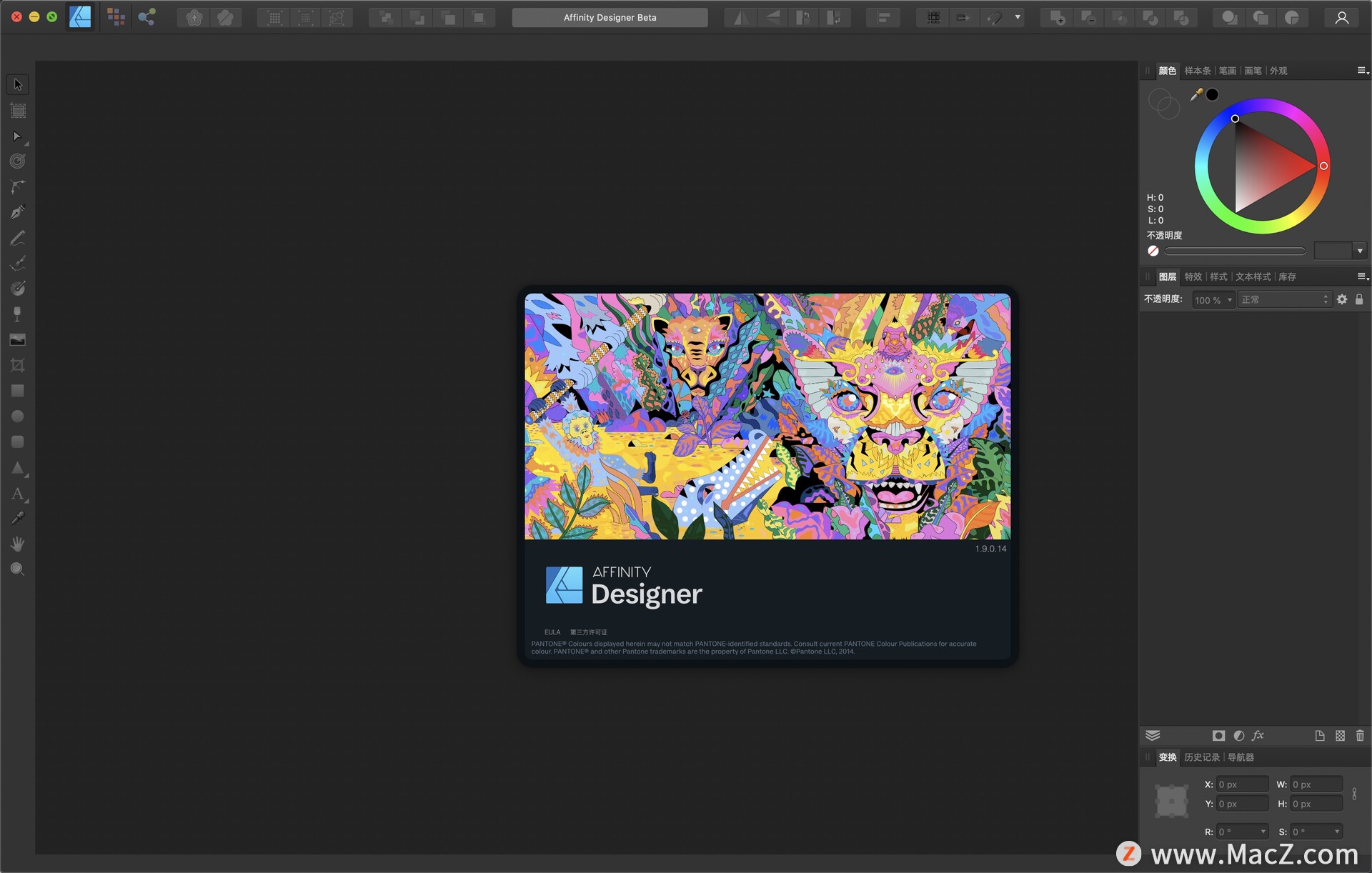
Task: Switch to Export Persona icon
Action: (147, 17)
